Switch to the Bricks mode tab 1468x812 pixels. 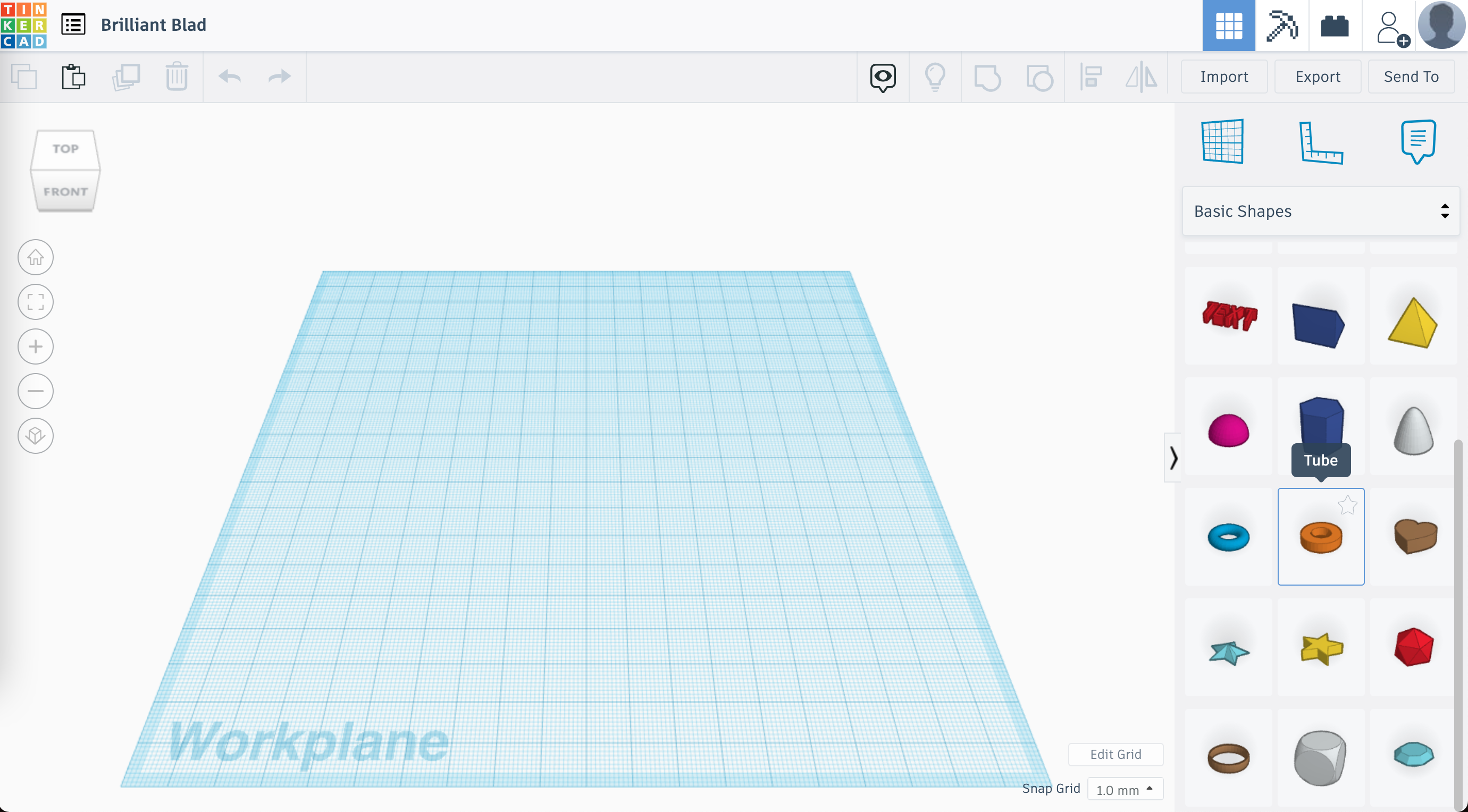(1335, 26)
